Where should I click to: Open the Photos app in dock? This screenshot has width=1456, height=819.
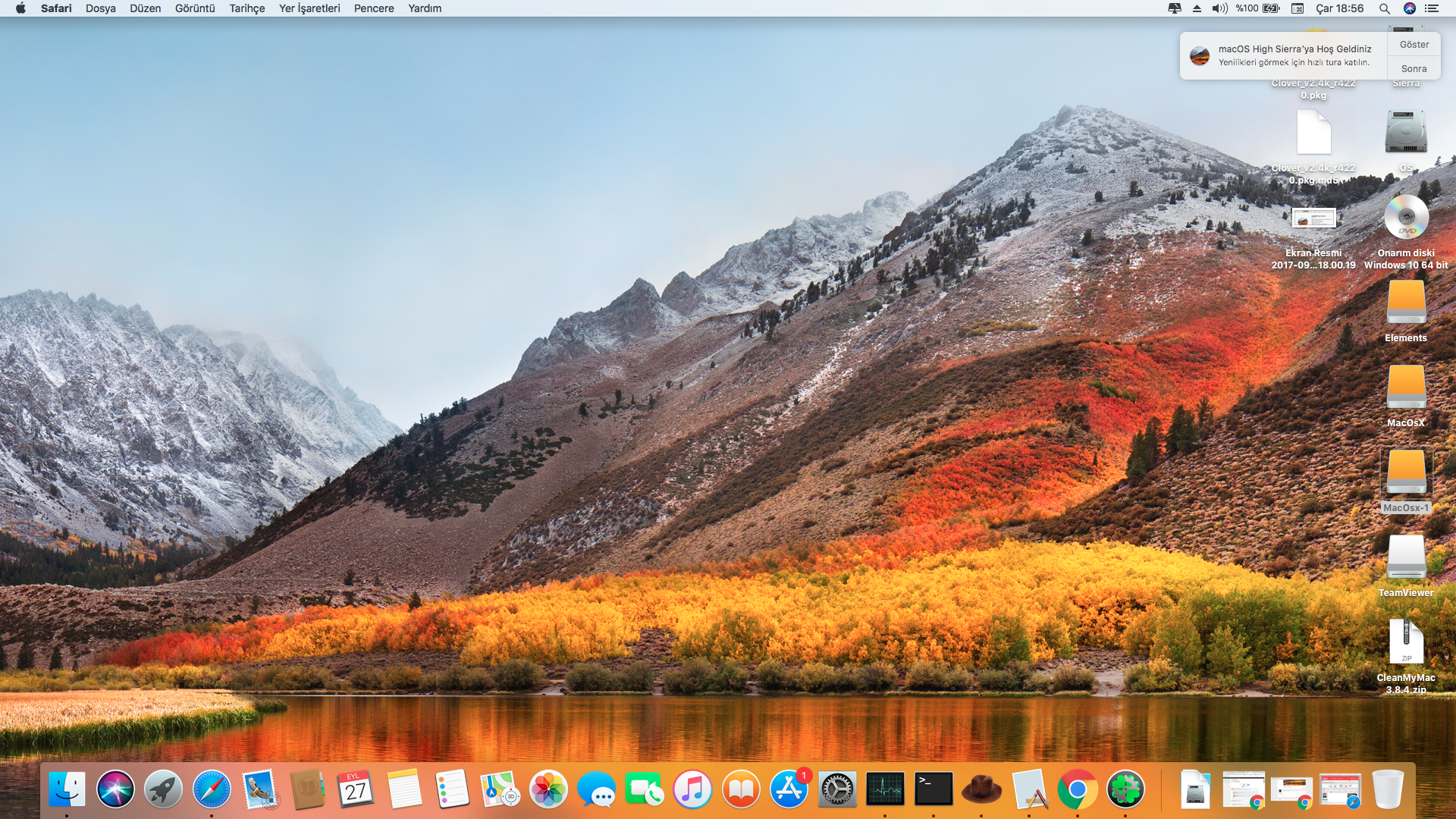pyautogui.click(x=548, y=789)
